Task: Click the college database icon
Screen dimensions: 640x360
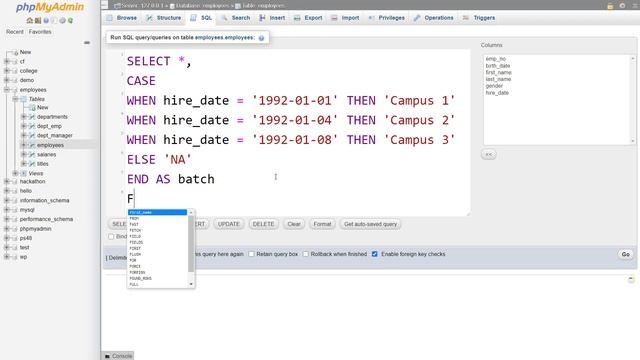Action: [x=15, y=71]
